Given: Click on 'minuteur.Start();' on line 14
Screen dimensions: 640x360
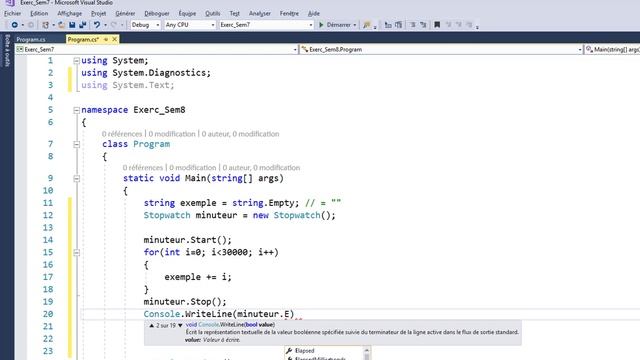Looking at the screenshot, I should tap(187, 240).
